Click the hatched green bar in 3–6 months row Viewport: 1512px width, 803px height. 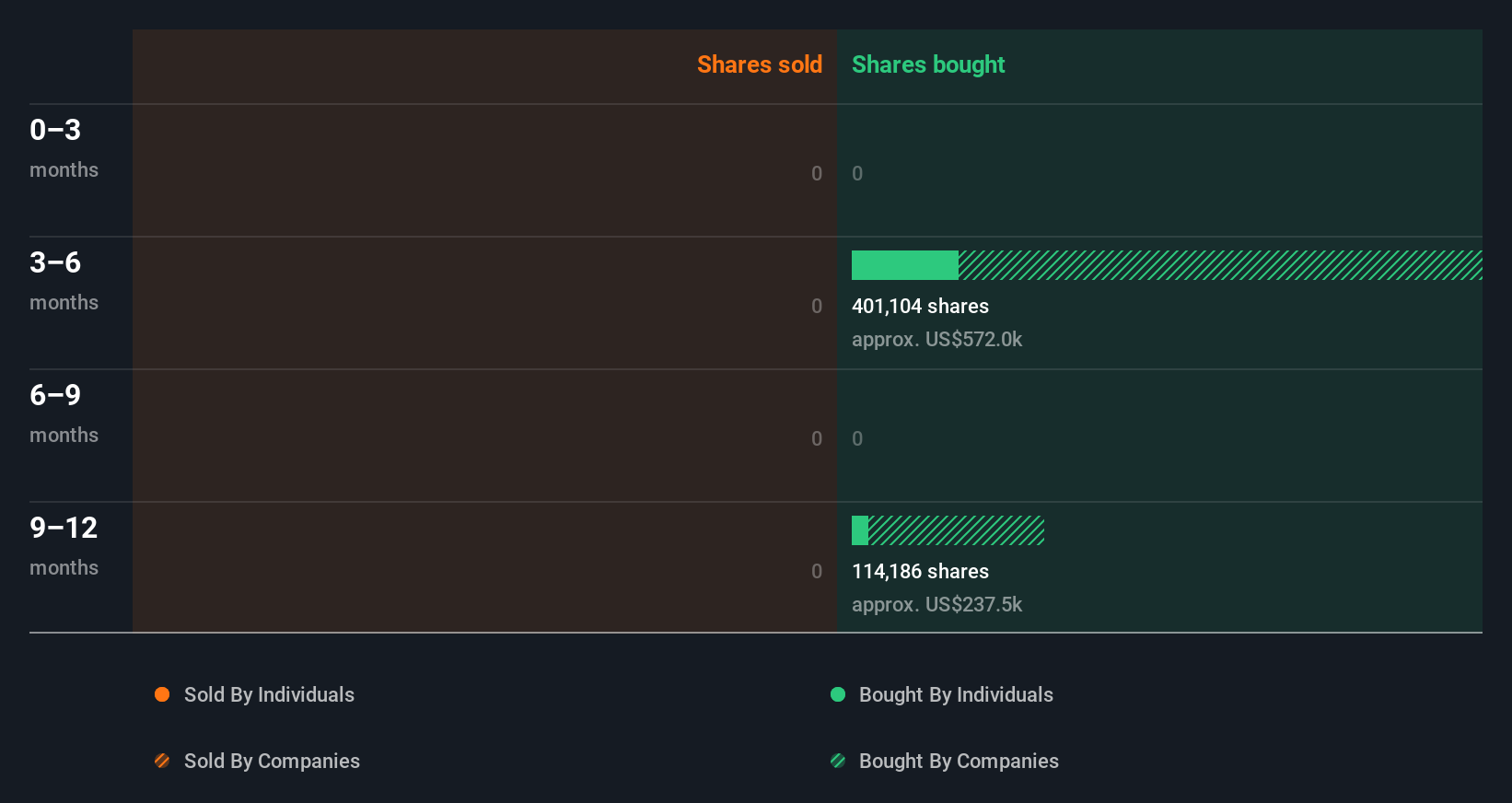click(1220, 265)
